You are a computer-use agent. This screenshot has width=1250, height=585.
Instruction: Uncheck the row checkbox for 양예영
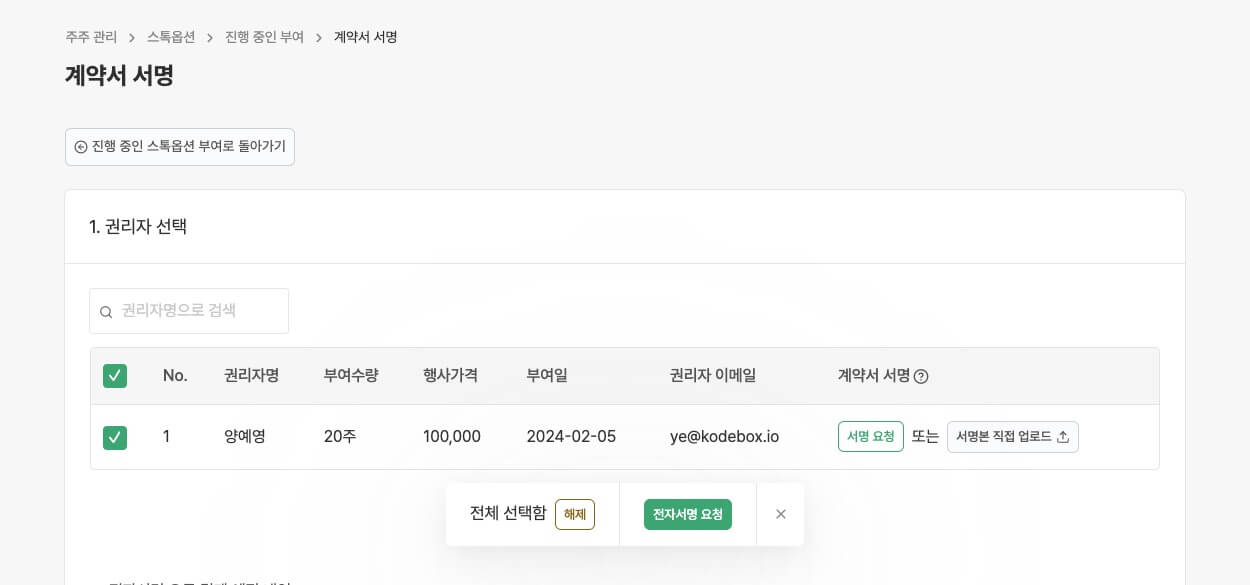pos(115,437)
